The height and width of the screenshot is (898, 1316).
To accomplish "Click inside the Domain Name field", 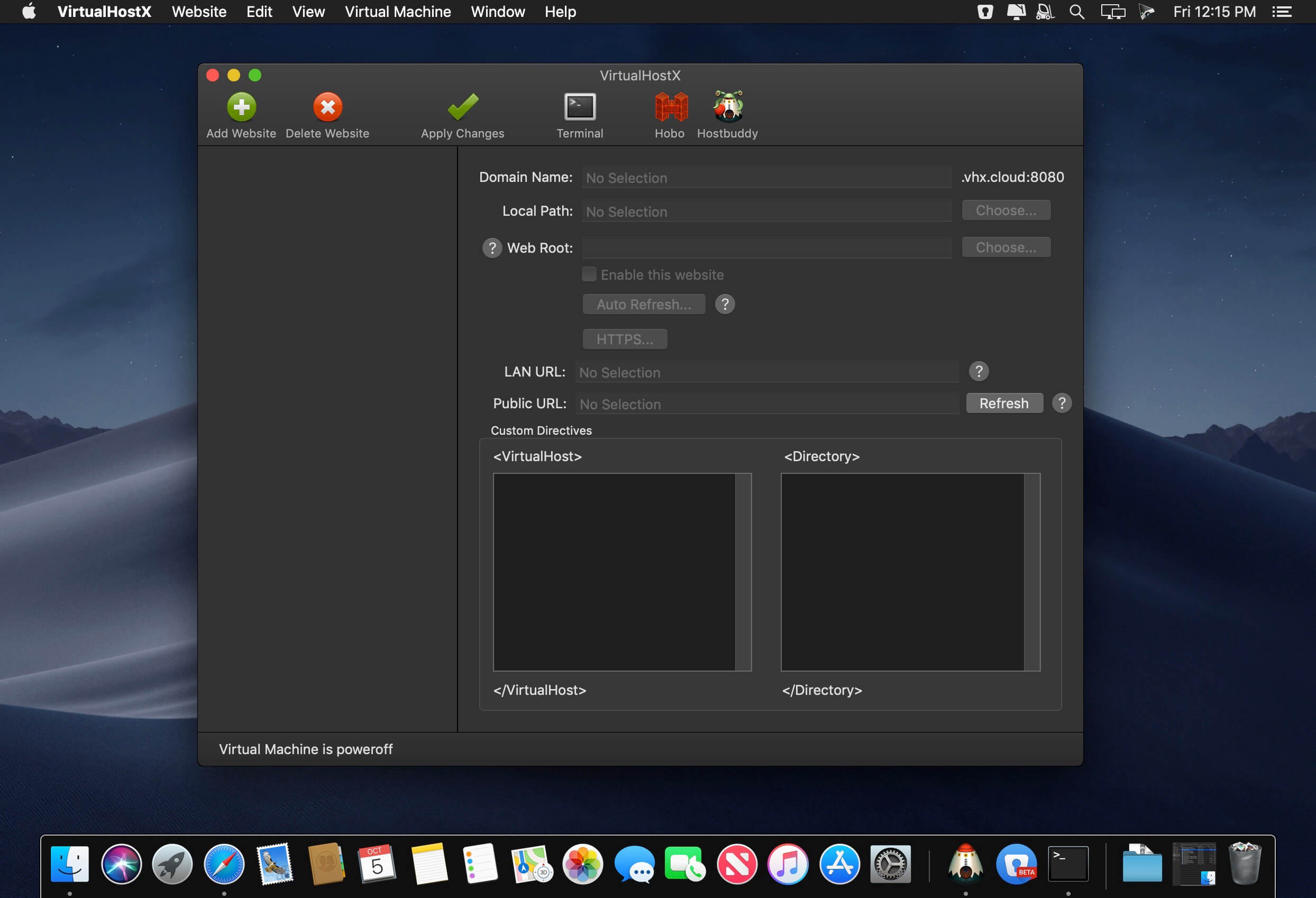I will coord(765,178).
